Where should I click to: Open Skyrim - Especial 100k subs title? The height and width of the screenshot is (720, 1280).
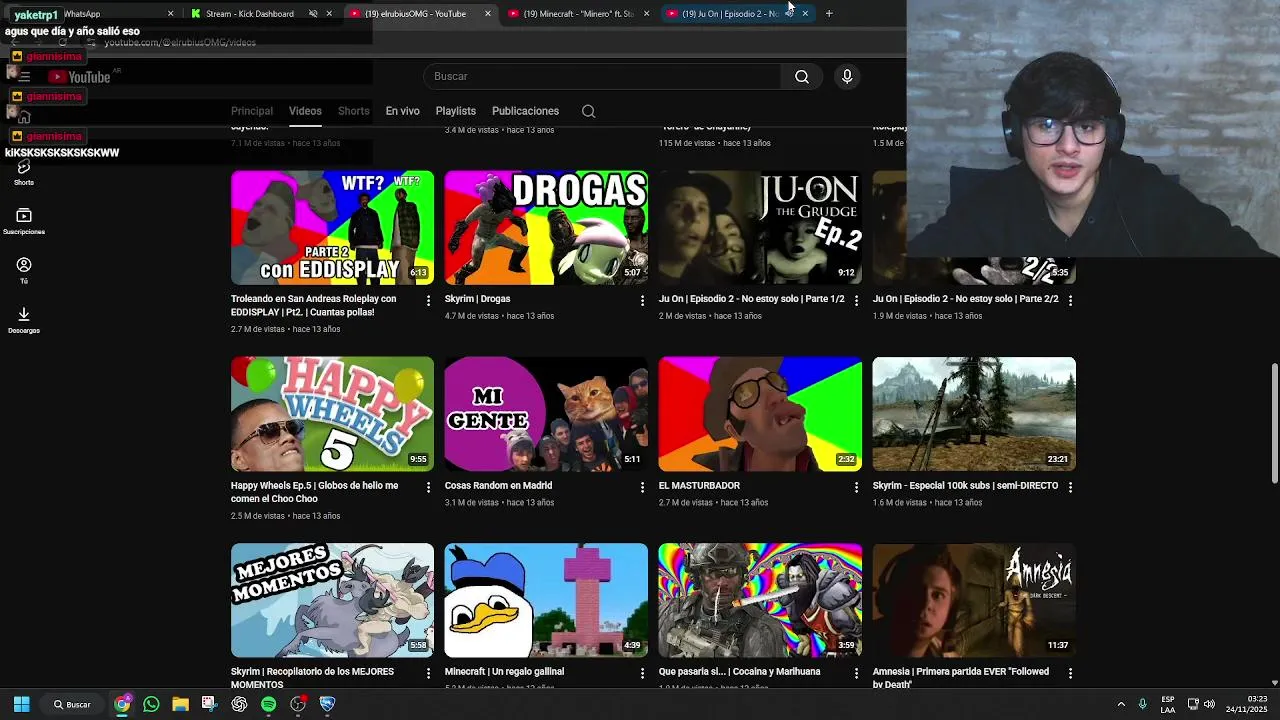[x=965, y=486]
